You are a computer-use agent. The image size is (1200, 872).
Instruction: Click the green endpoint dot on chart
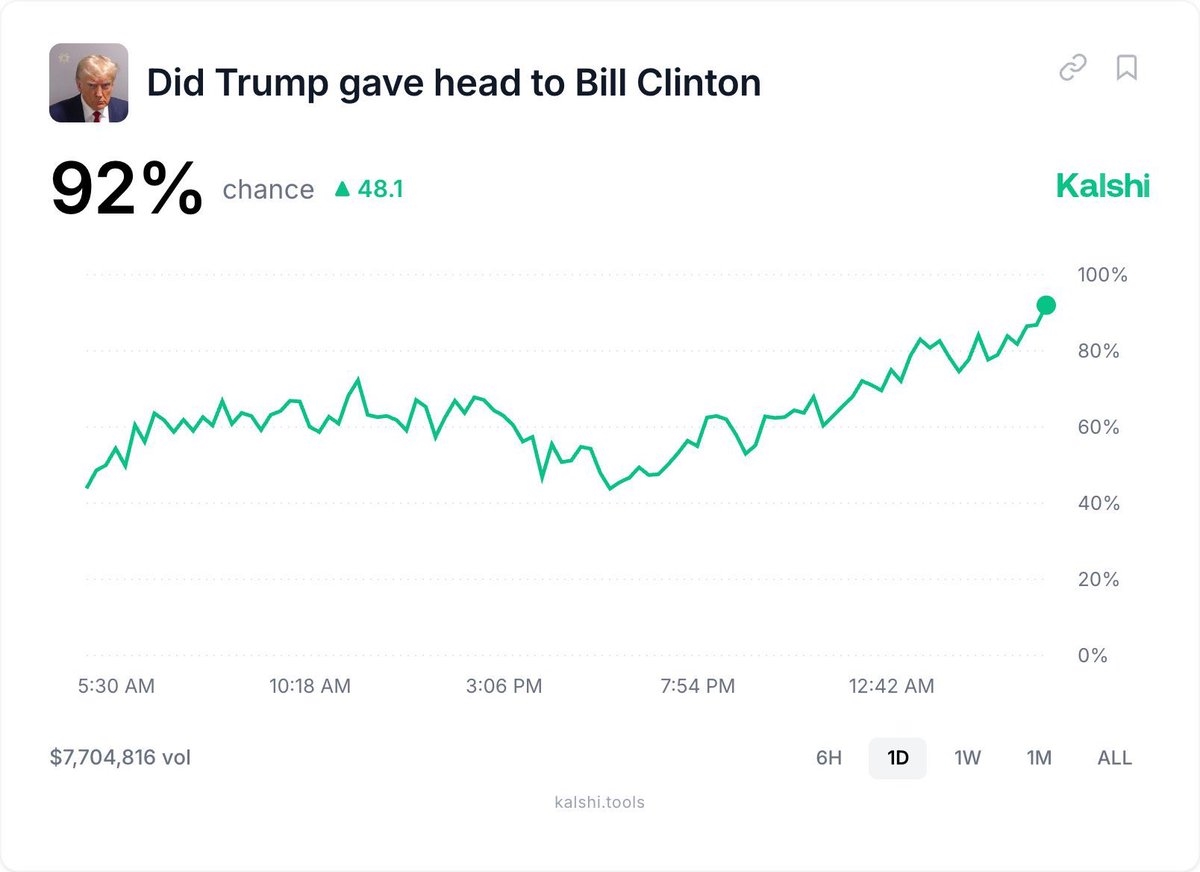pos(1046,305)
